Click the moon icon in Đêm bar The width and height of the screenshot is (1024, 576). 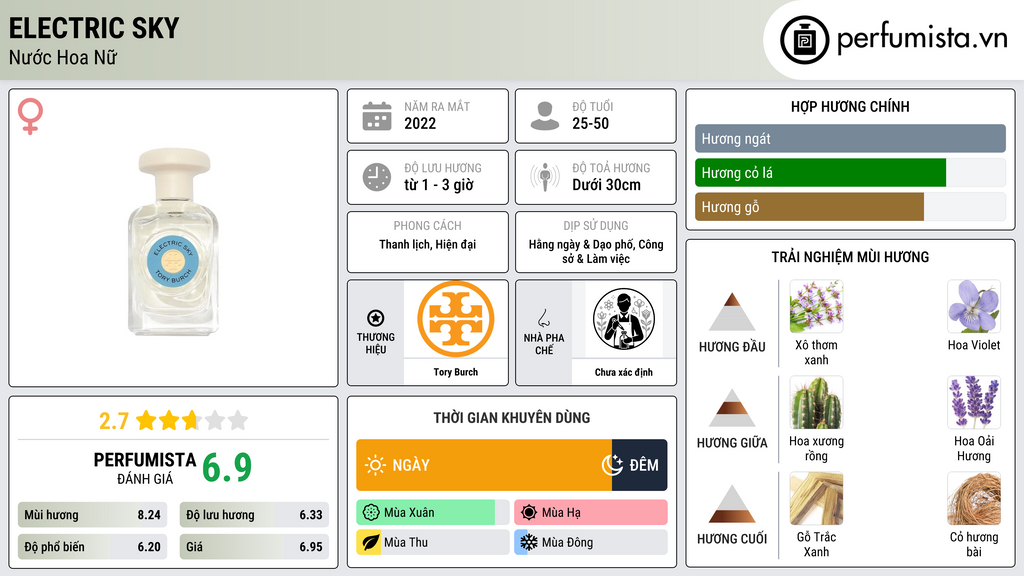(x=612, y=465)
